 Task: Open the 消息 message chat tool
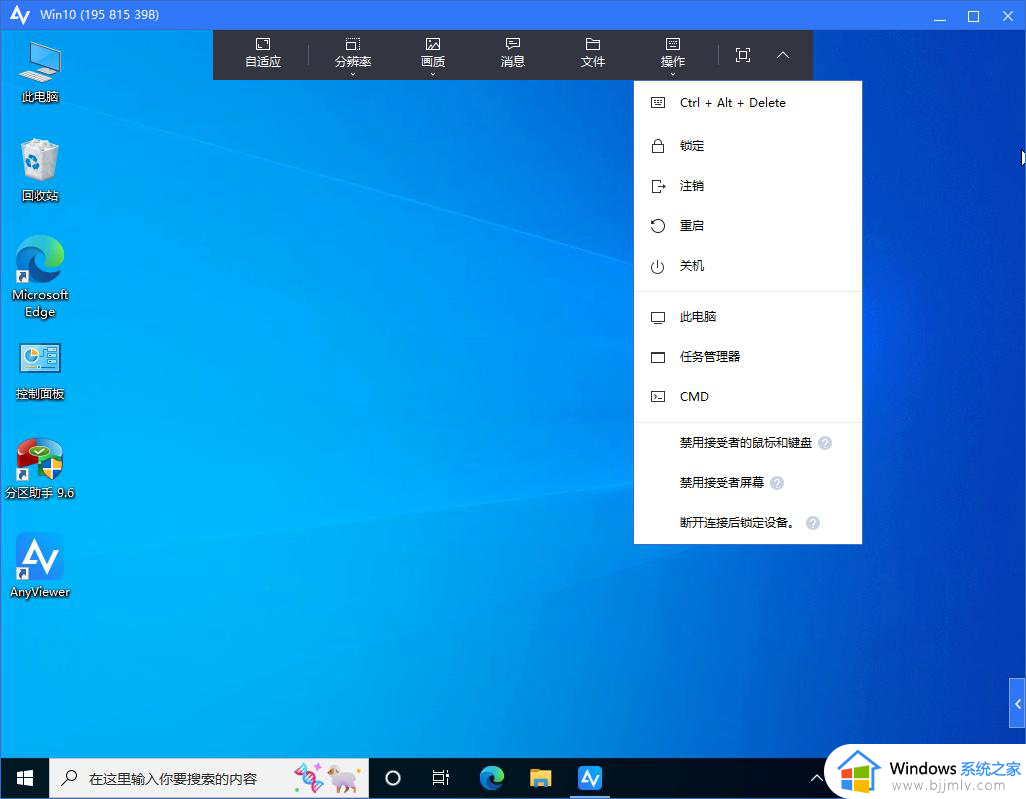512,53
